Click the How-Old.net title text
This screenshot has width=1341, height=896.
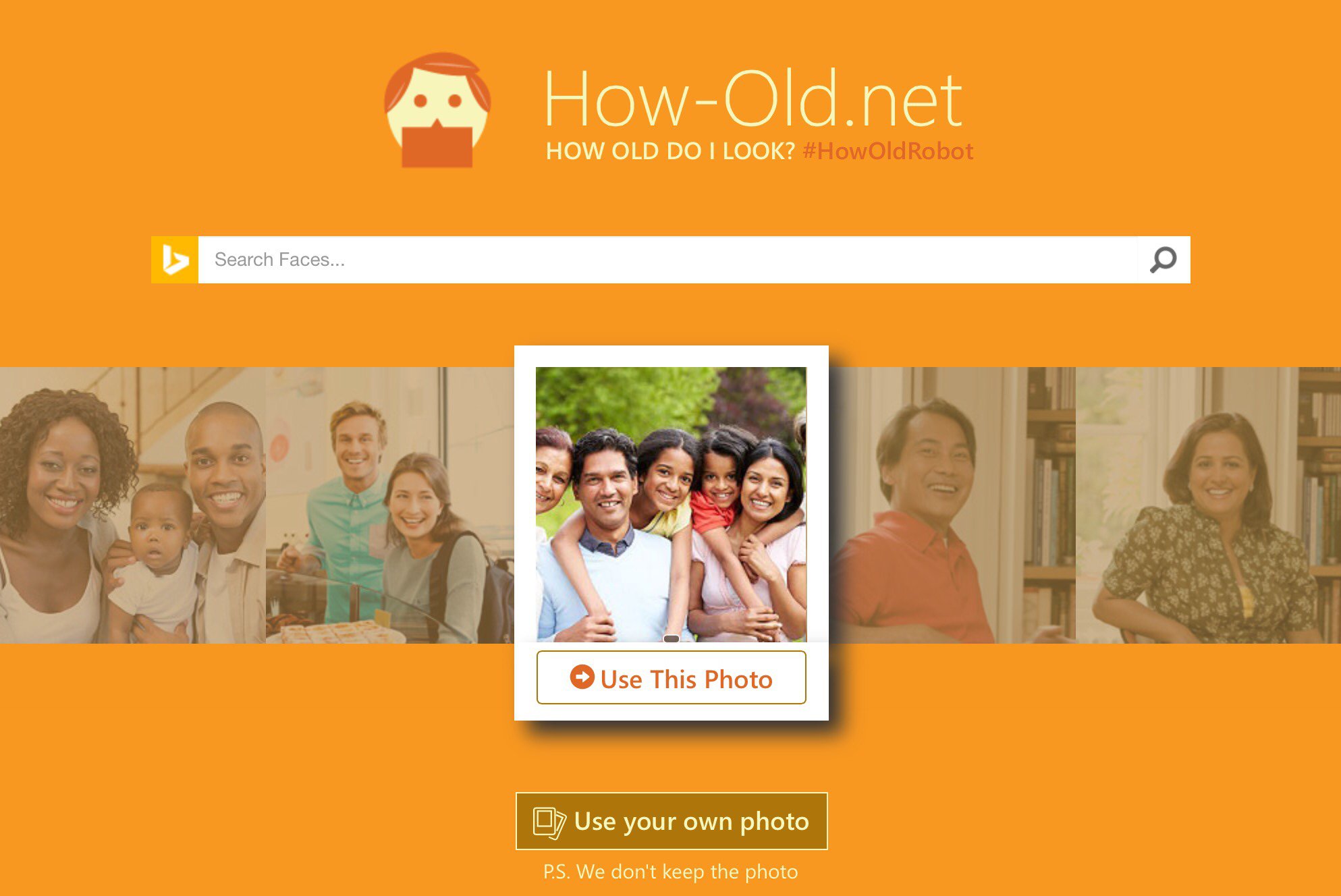pos(753,99)
